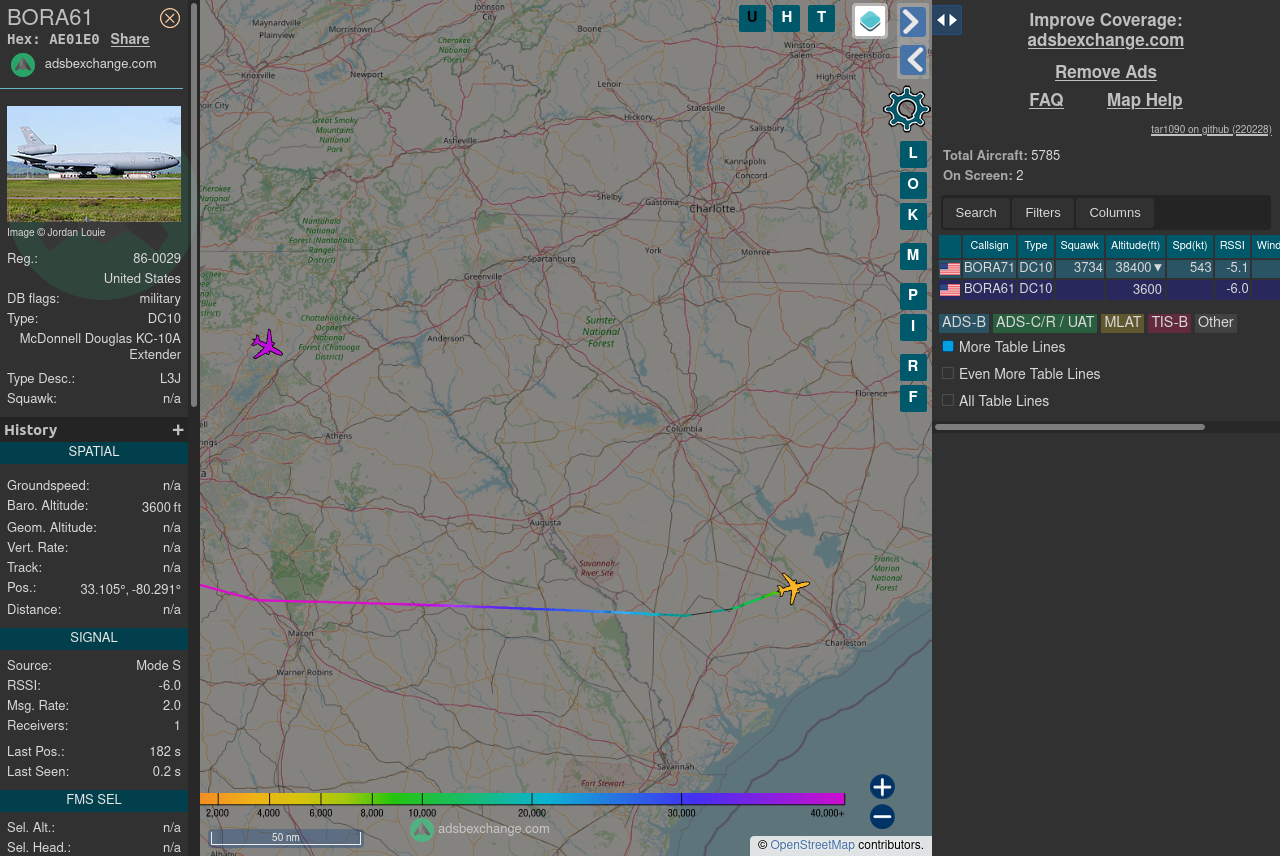
Task: Select the magenta aircraft on the map
Action: coord(267,345)
